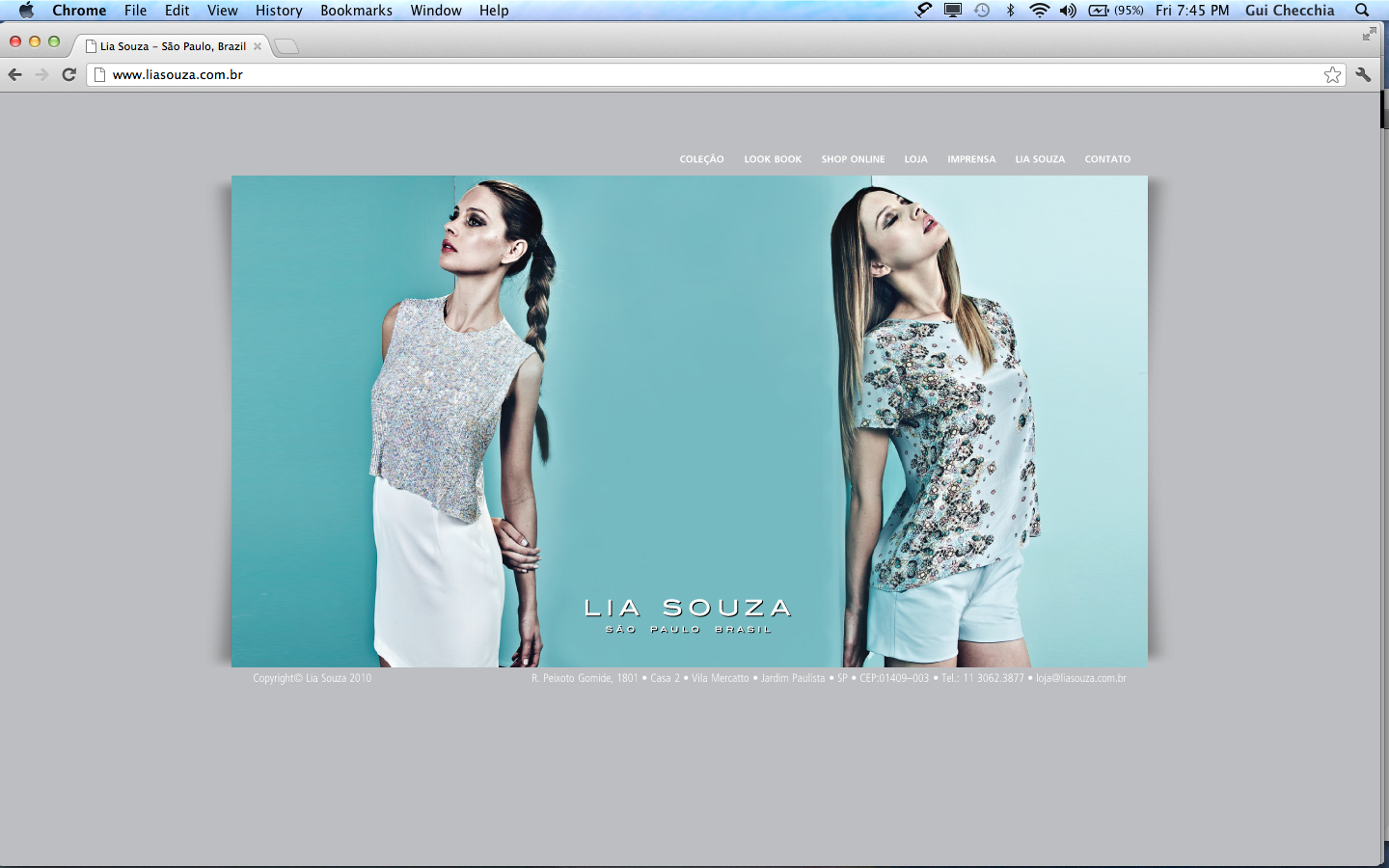Click the model with the braided ponytail
Image resolution: width=1389 pixels, height=868 pixels.
point(463,422)
